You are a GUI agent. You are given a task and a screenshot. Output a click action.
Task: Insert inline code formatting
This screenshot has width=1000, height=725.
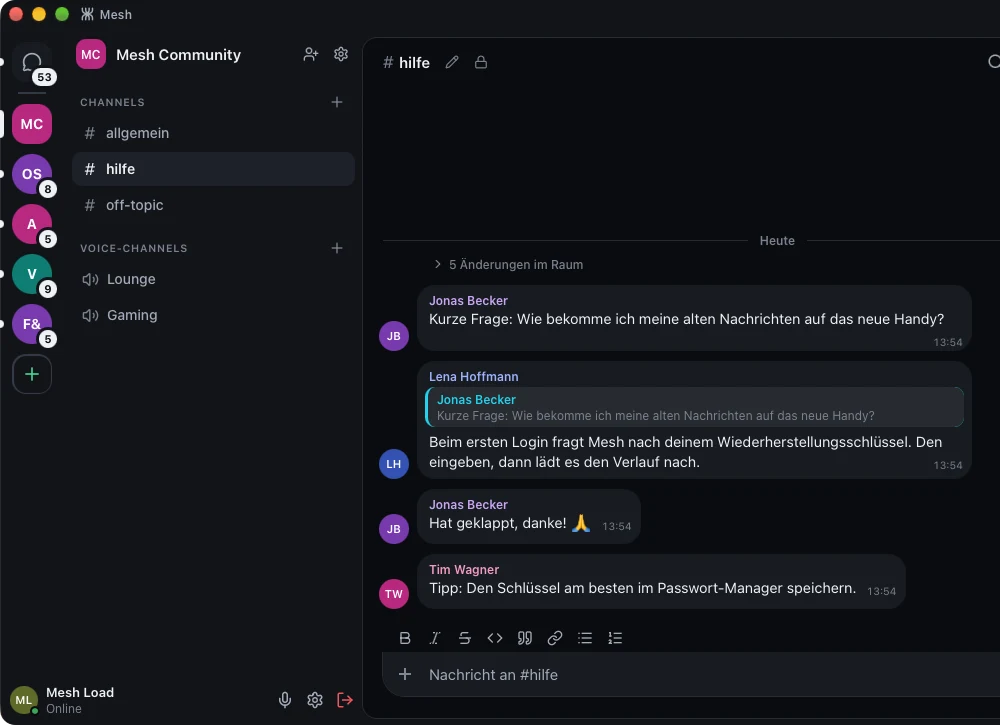click(495, 638)
